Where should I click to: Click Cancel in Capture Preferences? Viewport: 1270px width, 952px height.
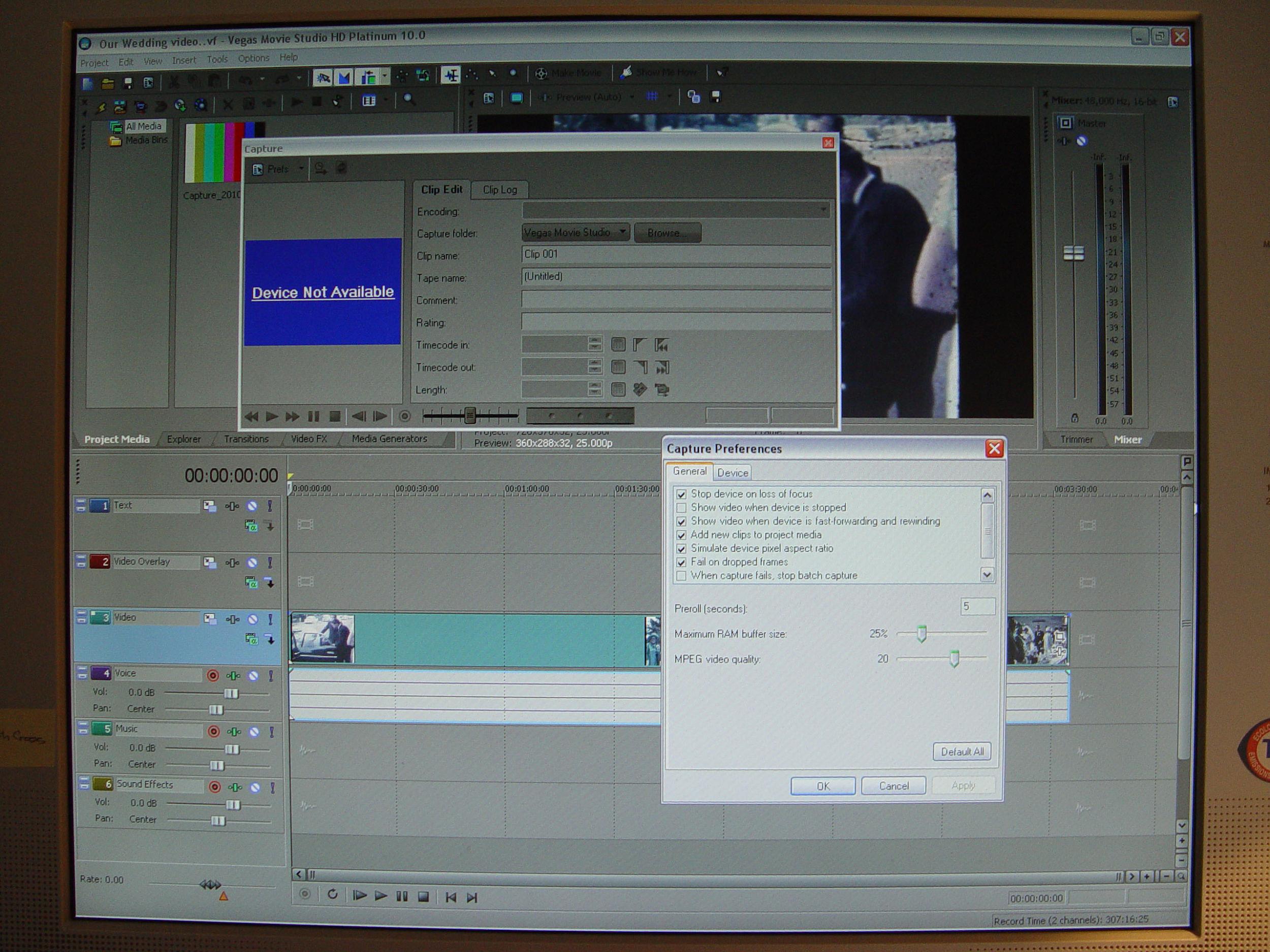click(894, 785)
